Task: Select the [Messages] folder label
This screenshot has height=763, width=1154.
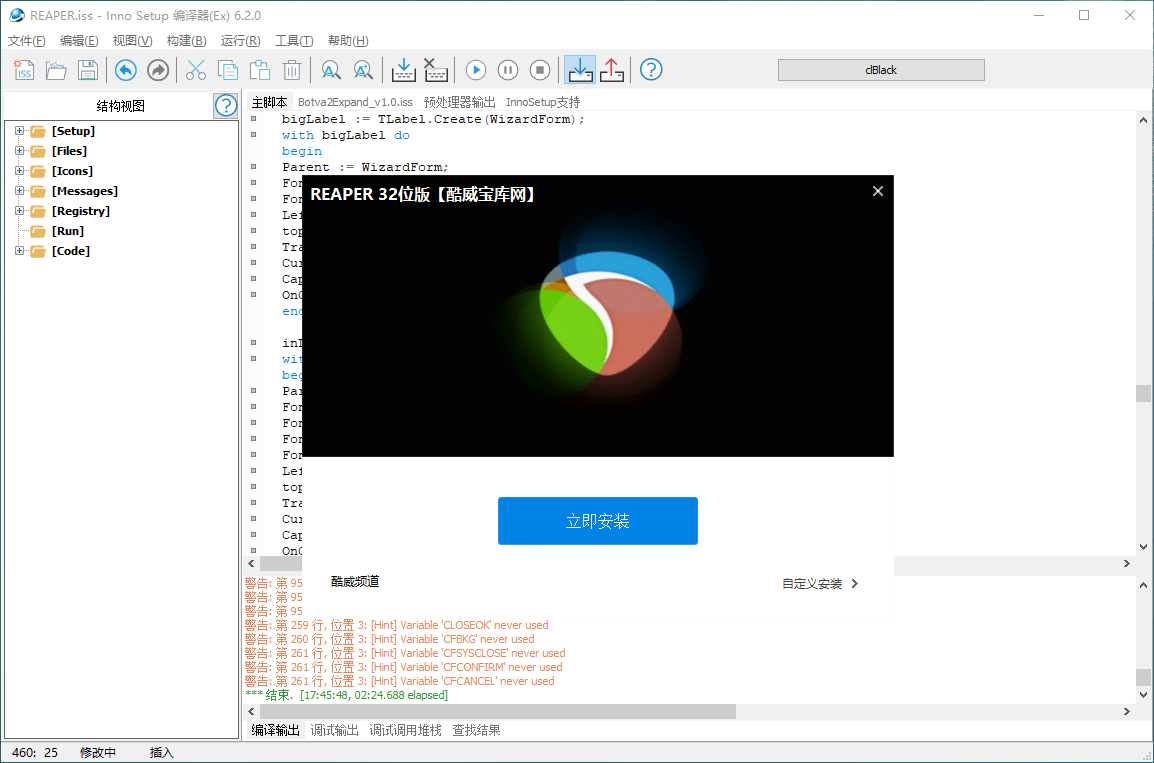Action: tap(85, 191)
